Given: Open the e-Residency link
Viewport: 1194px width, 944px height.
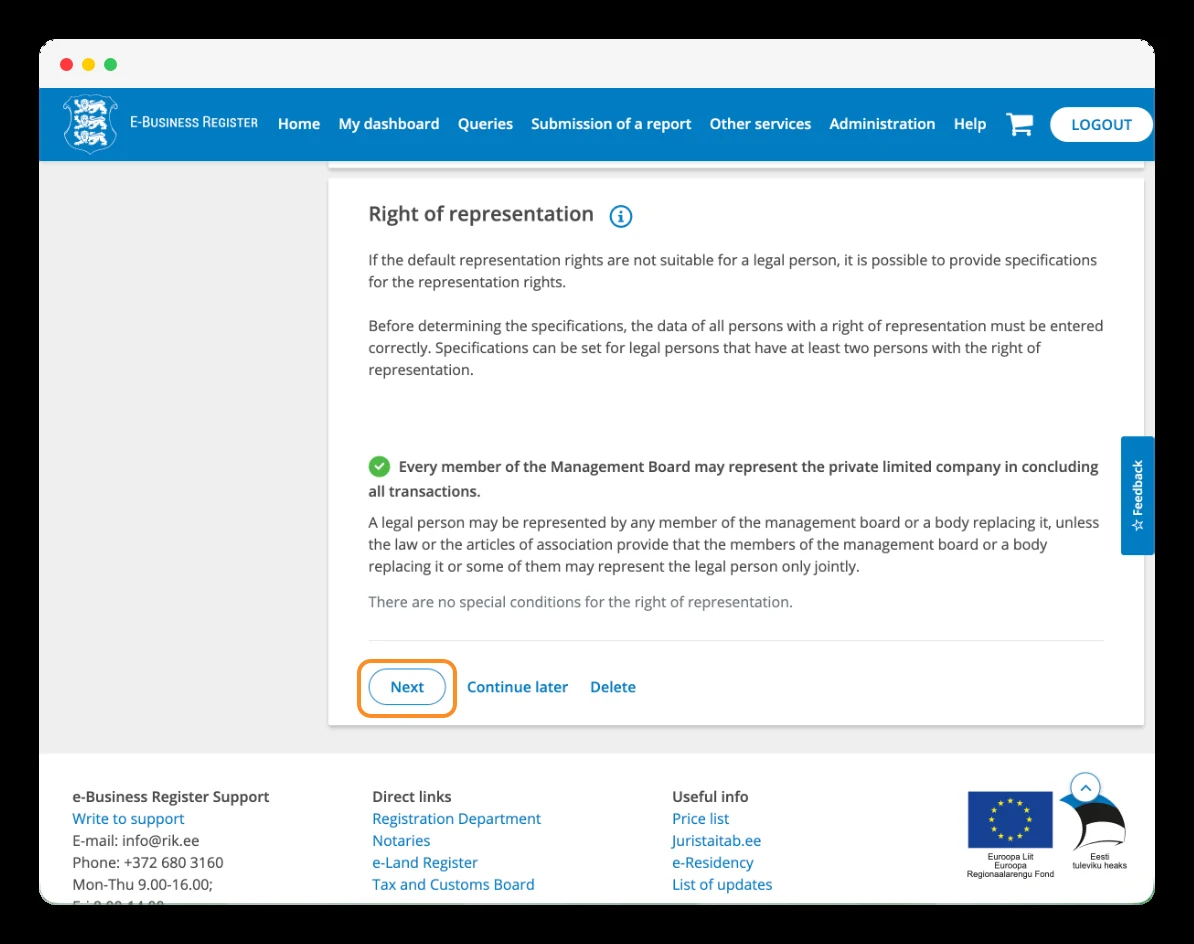Looking at the screenshot, I should point(713,863).
